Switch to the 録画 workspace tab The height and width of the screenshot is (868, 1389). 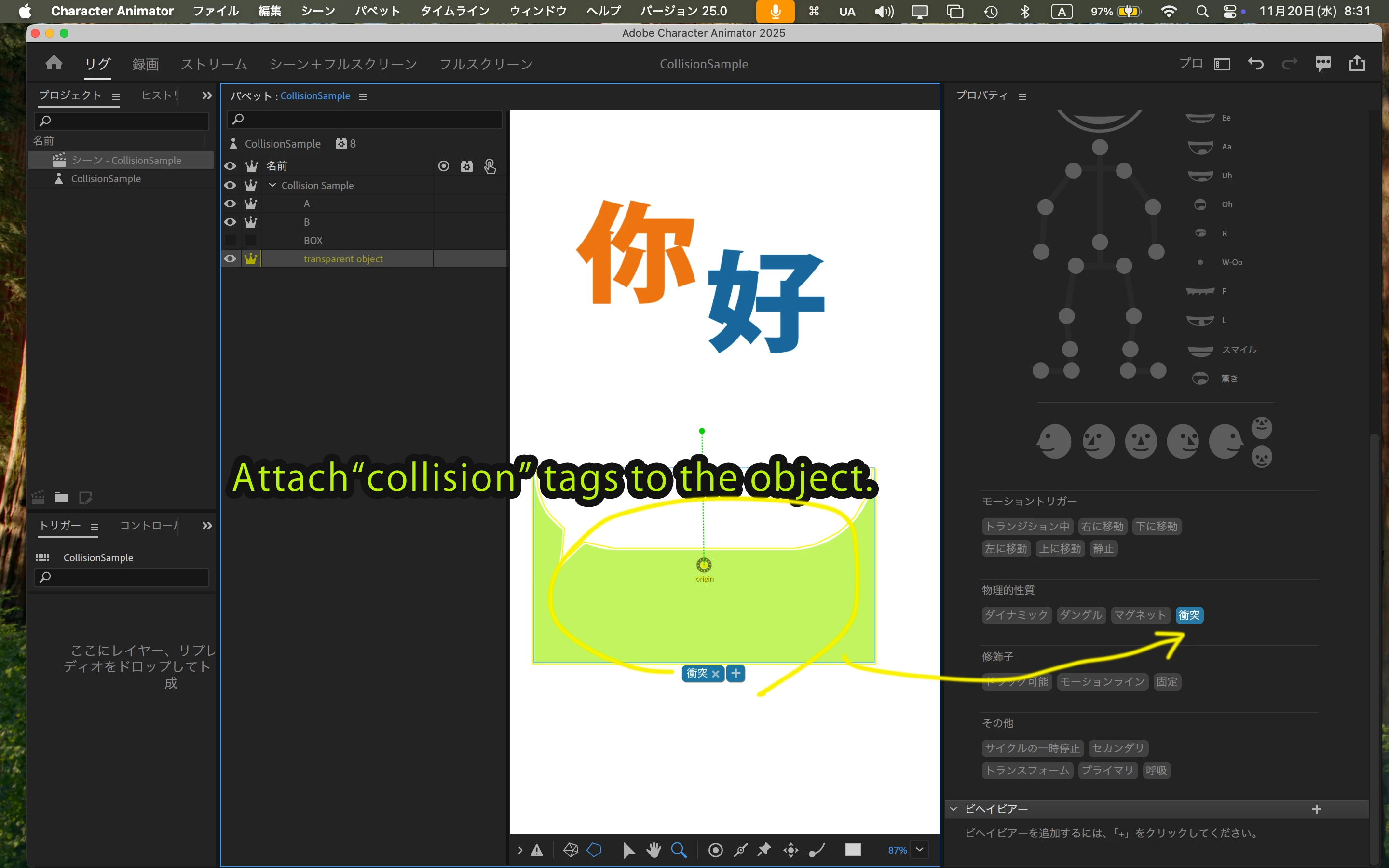(145, 64)
